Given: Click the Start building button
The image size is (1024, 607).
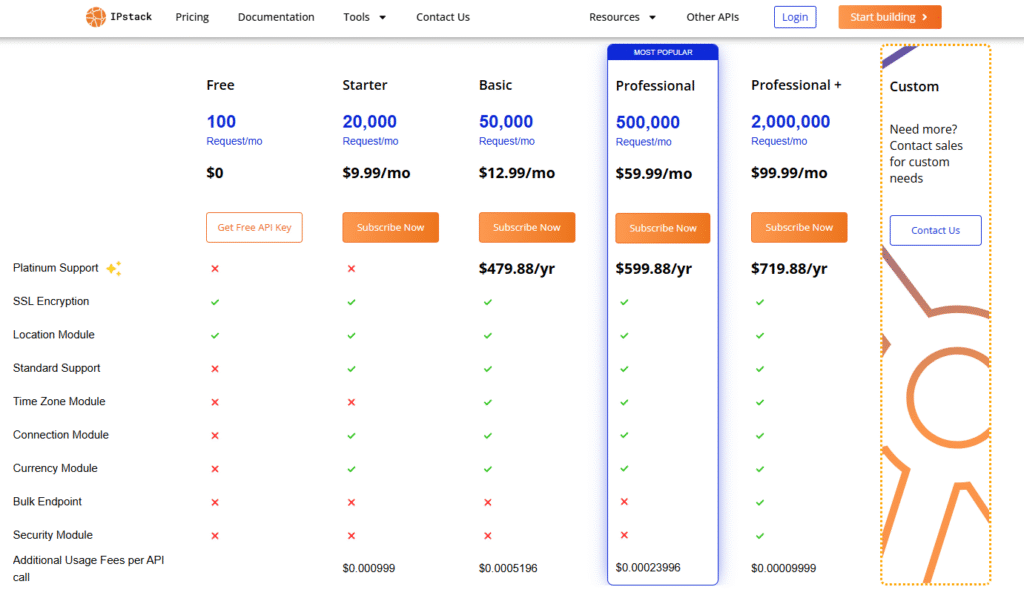Looking at the screenshot, I should point(889,17).
